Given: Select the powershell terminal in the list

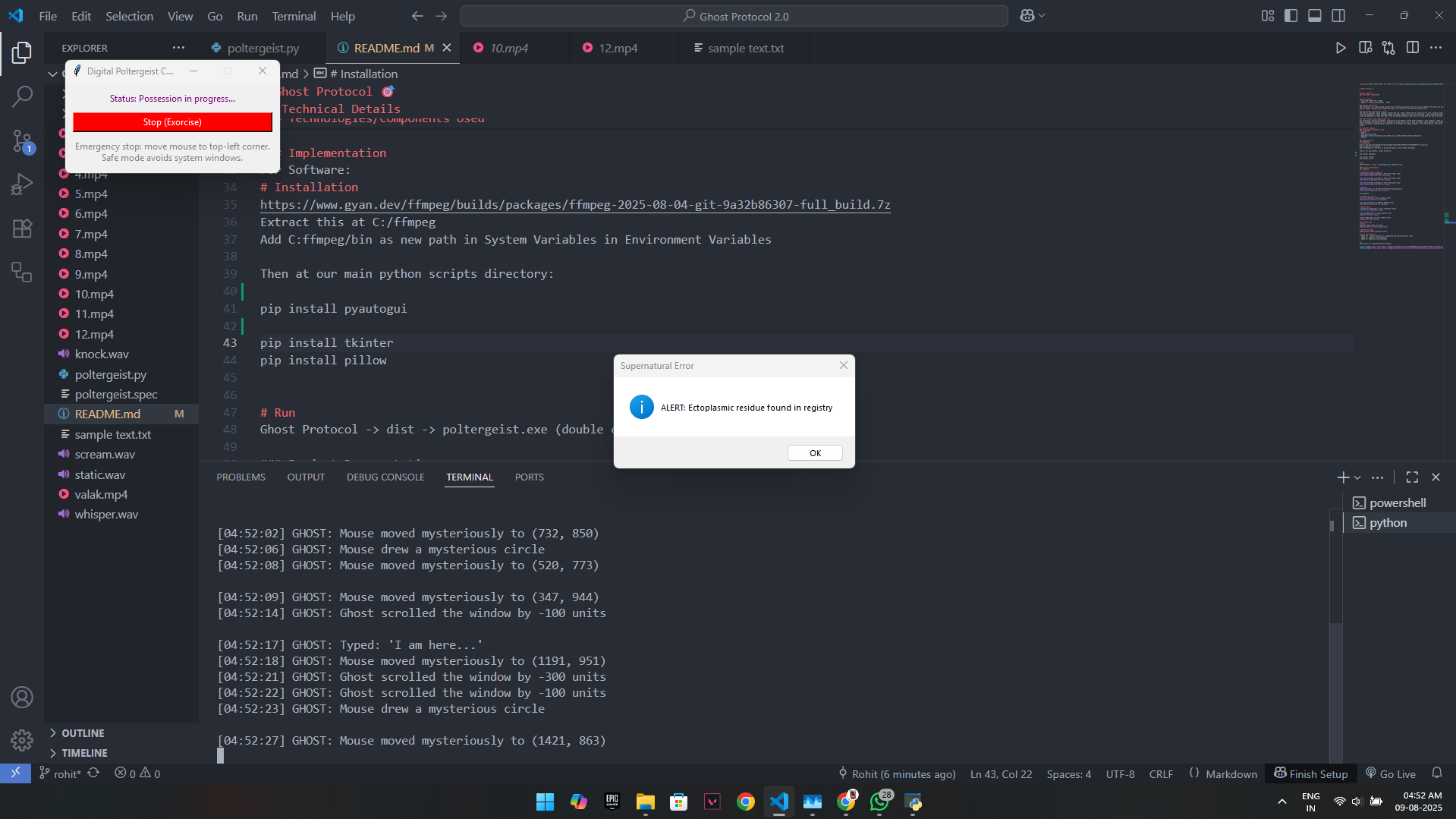Looking at the screenshot, I should coord(1398,503).
